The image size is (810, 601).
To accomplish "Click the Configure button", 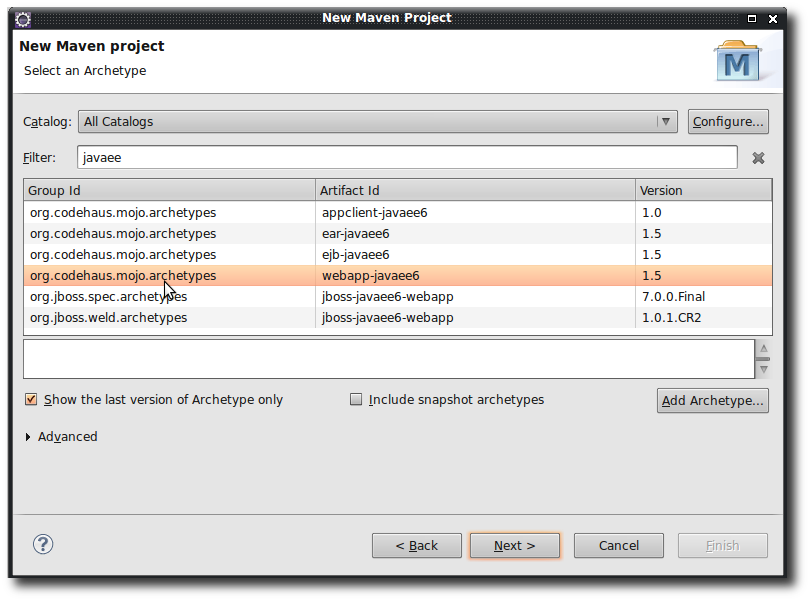I will [x=727, y=121].
